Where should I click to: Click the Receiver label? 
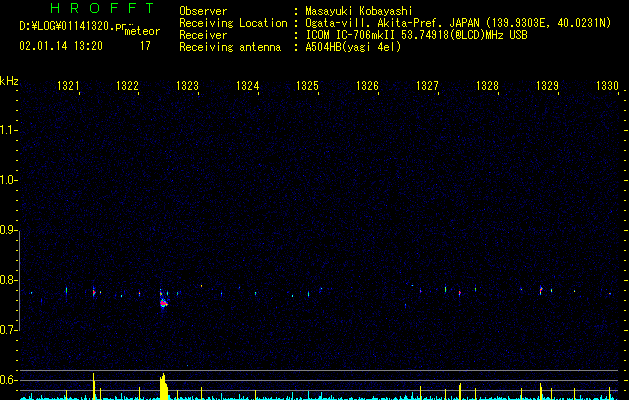(203, 35)
